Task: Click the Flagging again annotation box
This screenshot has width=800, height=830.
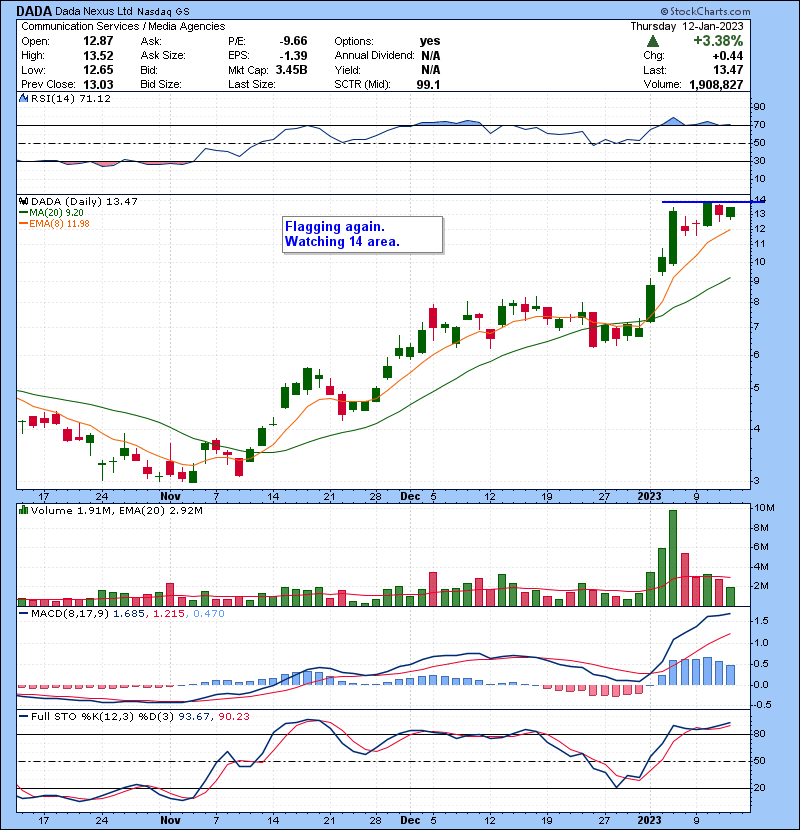Action: [x=363, y=234]
